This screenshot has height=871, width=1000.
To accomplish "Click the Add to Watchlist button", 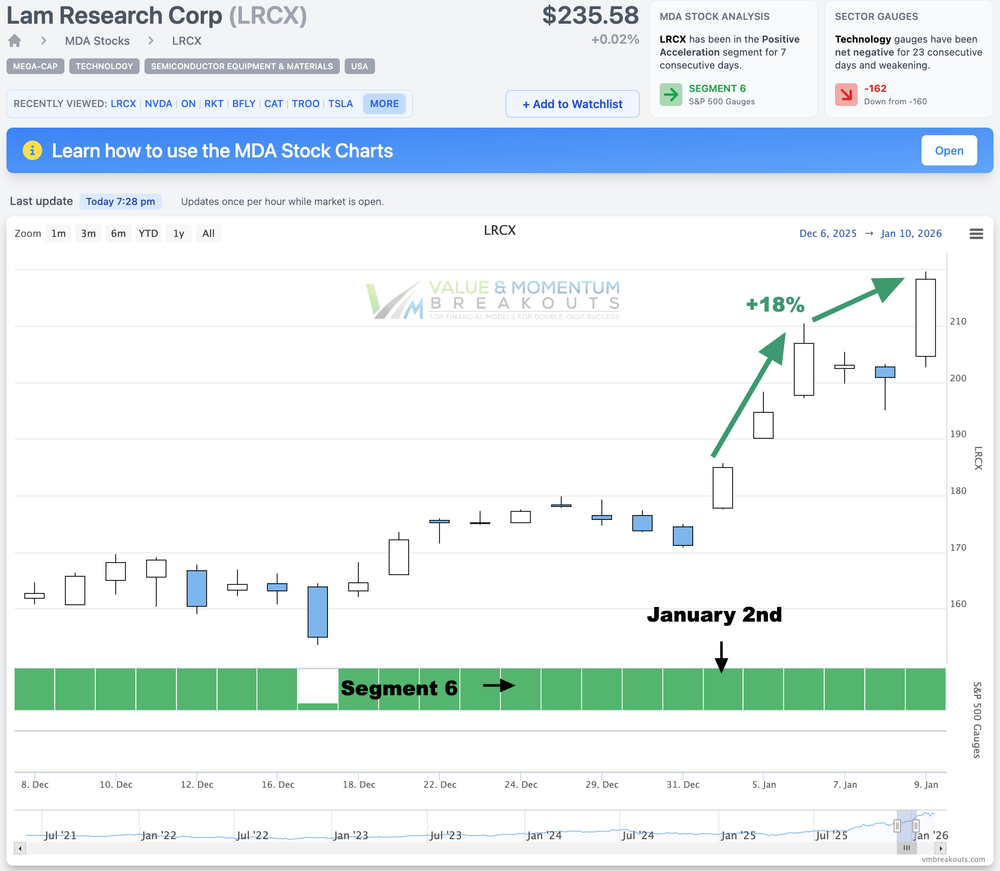I will (572, 104).
